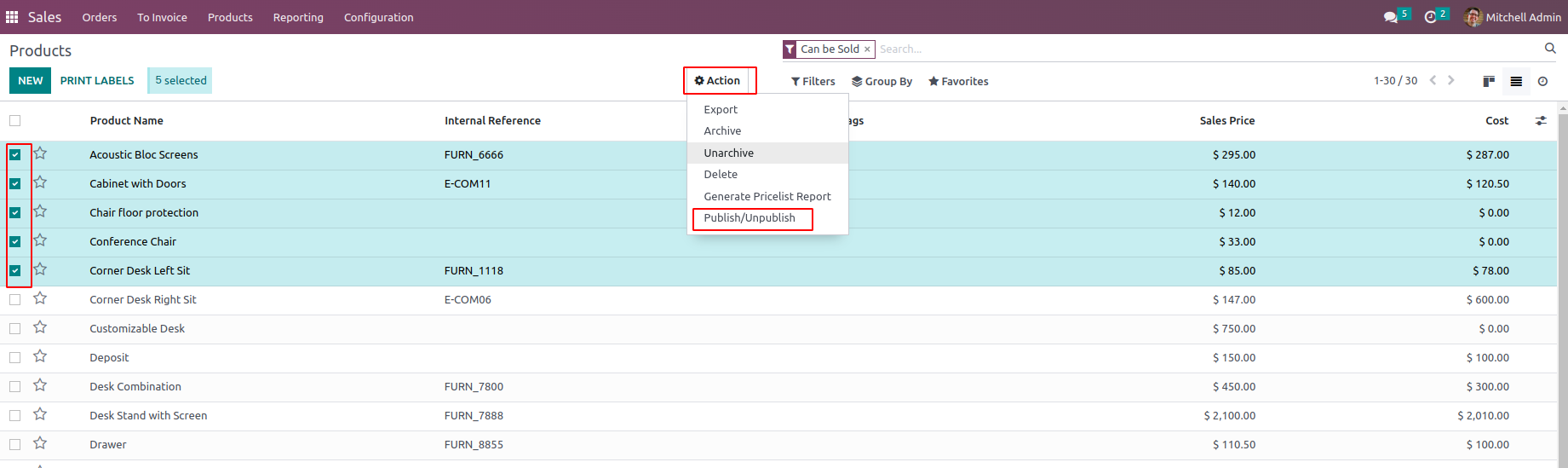Check the Customizable Desk row checkbox
The height and width of the screenshot is (468, 1568).
coord(15,328)
